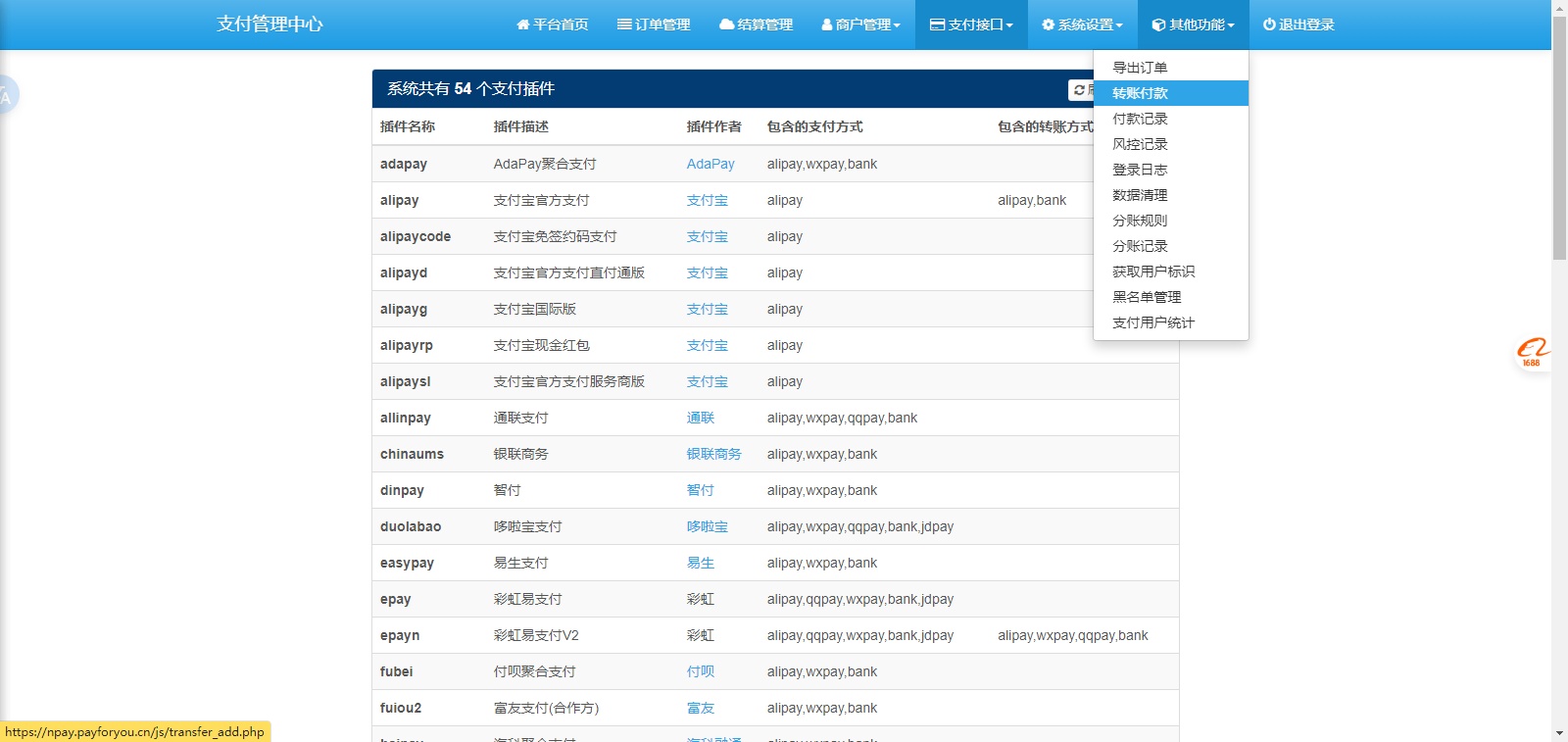This screenshot has height=742, width=1568.
Task: Open 通联 author link
Action: tap(701, 418)
